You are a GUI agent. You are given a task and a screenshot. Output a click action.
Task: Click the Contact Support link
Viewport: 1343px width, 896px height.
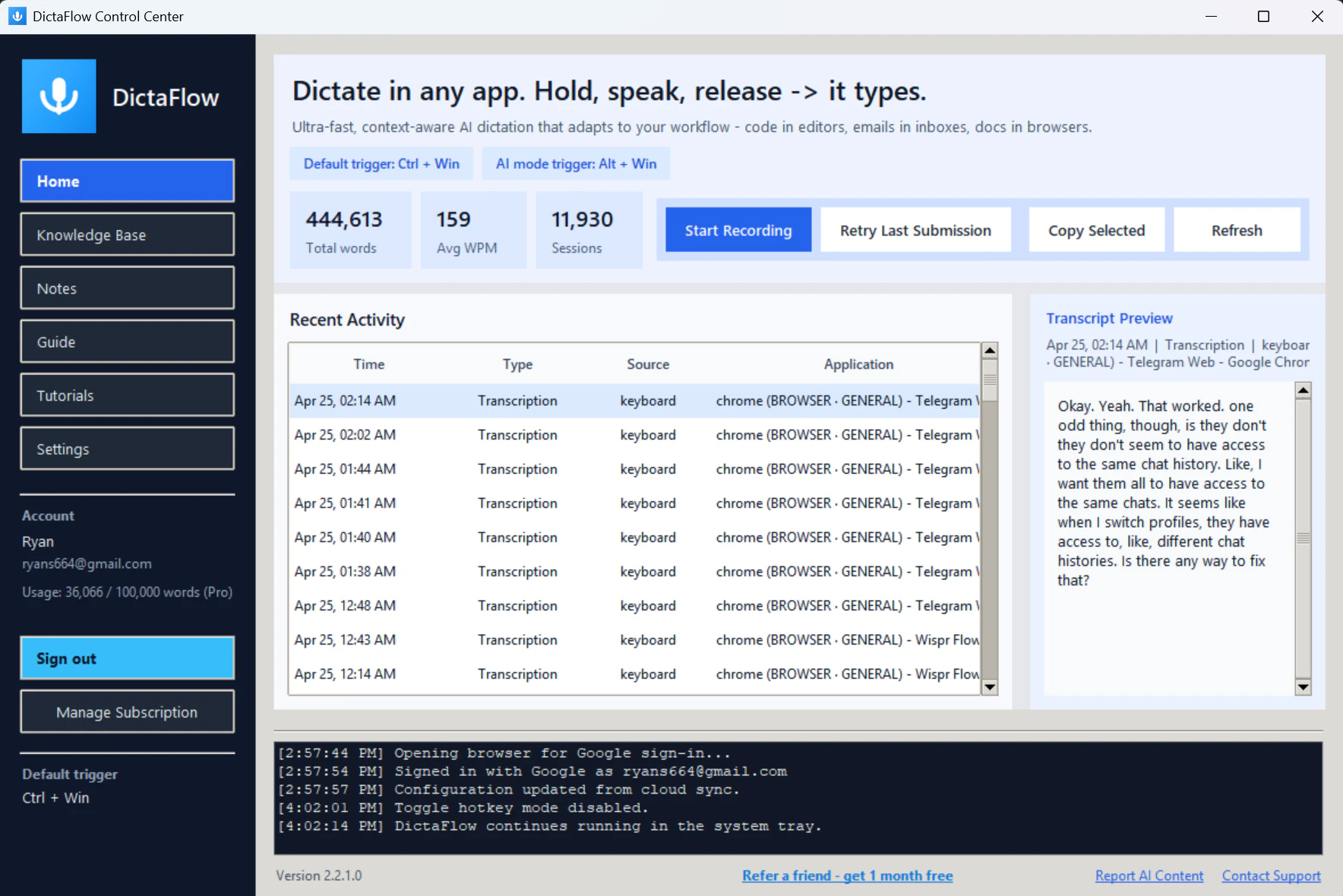pos(1271,875)
